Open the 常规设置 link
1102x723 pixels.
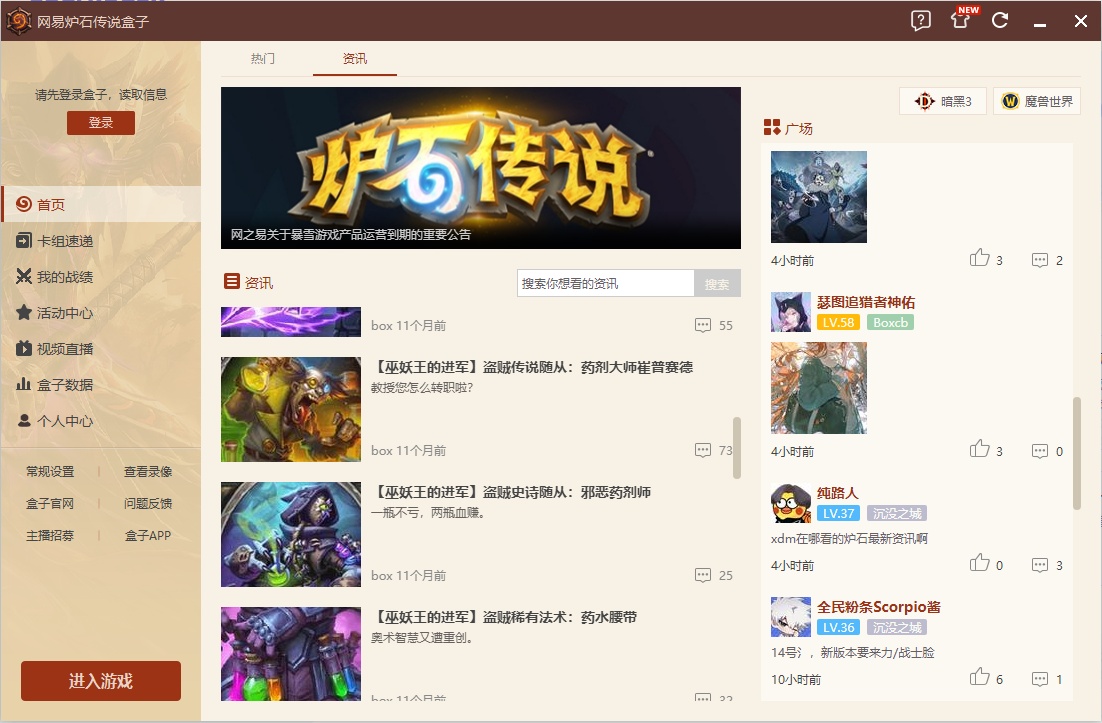coord(50,471)
